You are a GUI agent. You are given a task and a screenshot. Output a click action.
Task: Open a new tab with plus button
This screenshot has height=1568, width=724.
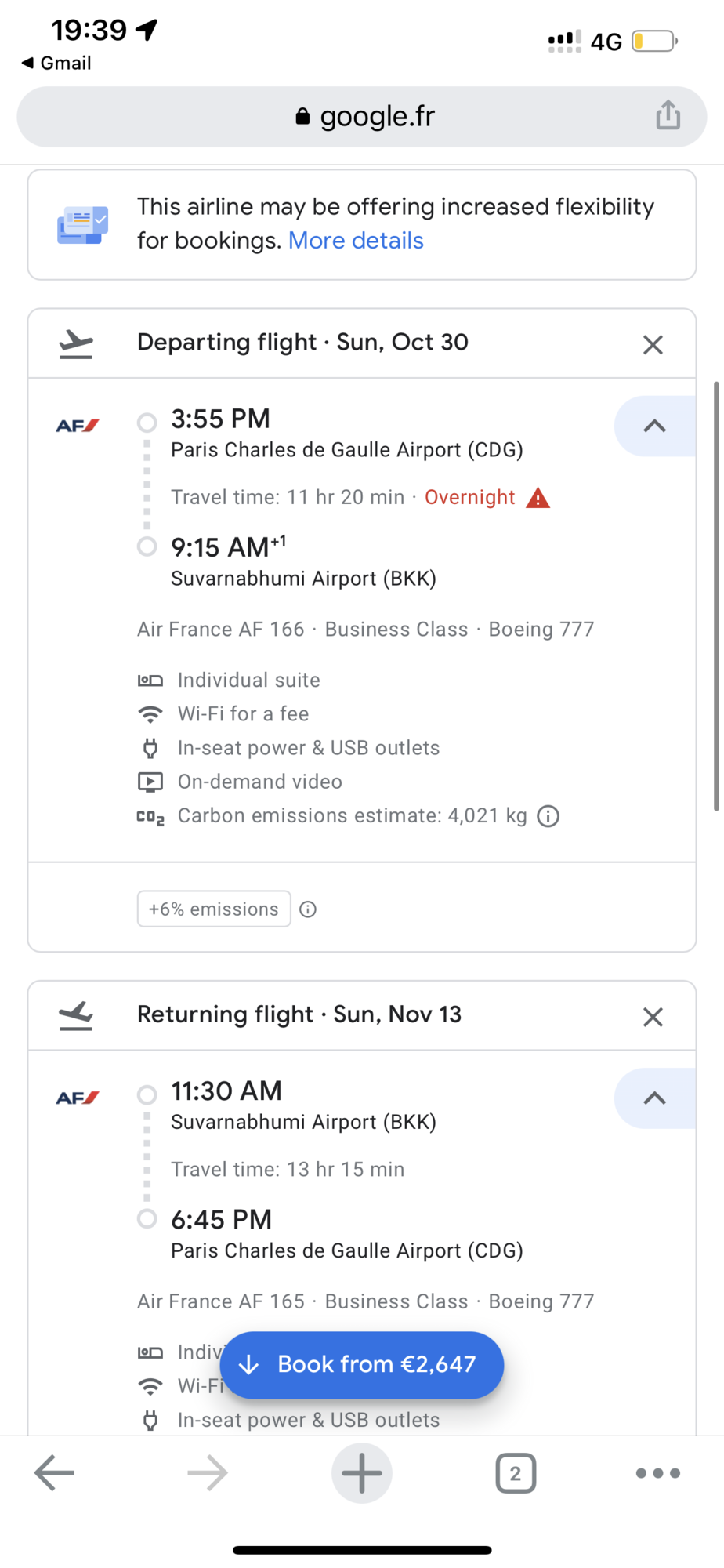click(361, 1472)
